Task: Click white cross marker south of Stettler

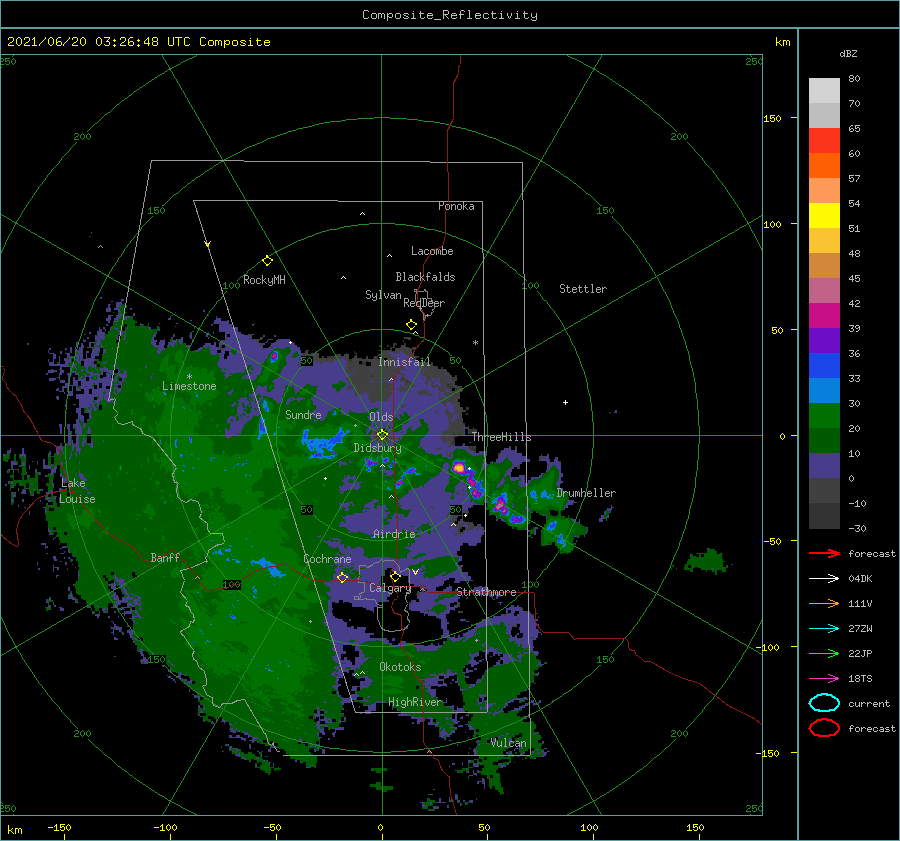Action: 565,402
